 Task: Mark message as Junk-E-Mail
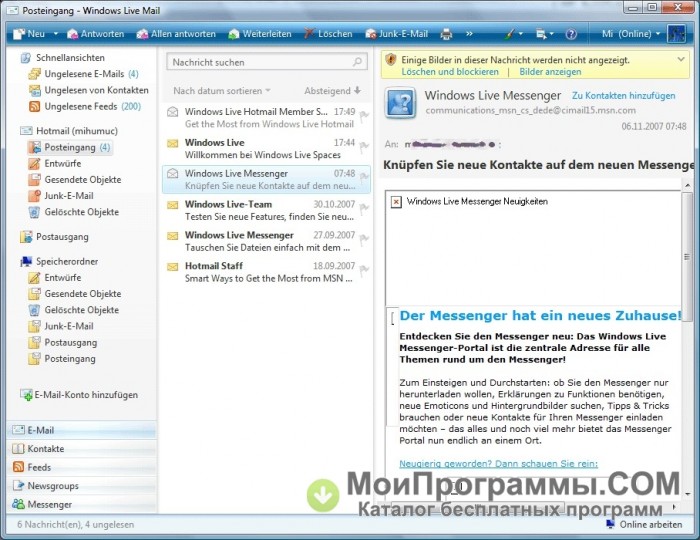pos(396,34)
